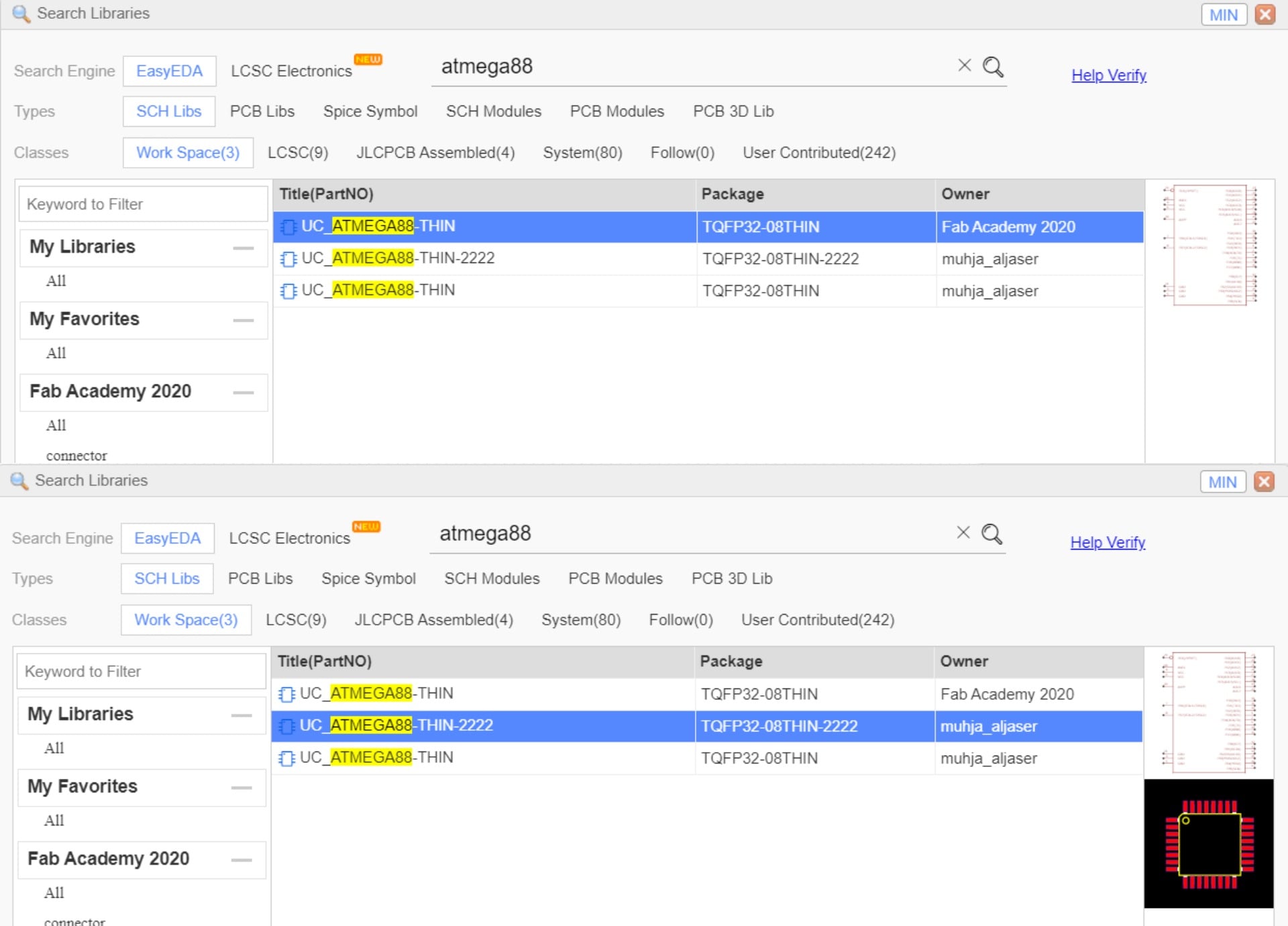Click Keyword to Filter field in bottom dialog
The width and height of the screenshot is (1288, 926).
pyautogui.click(x=141, y=672)
